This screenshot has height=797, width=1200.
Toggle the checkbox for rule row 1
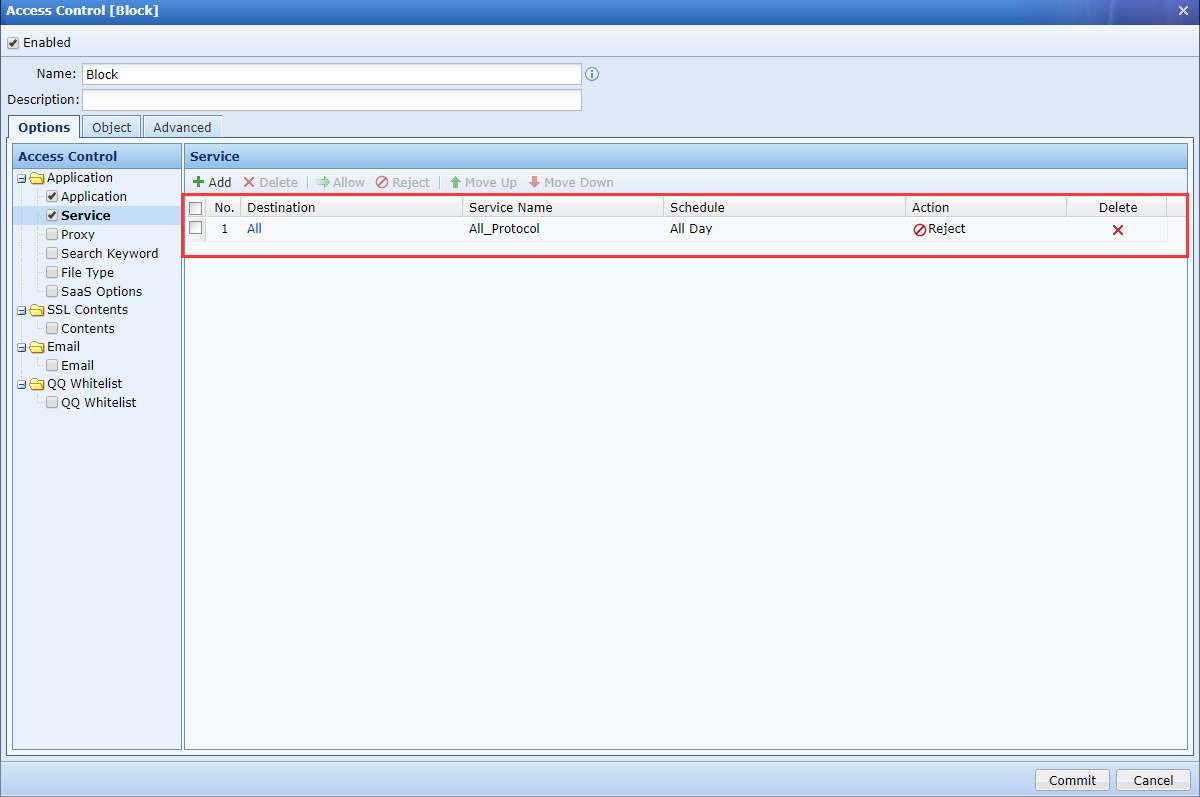[x=196, y=229]
